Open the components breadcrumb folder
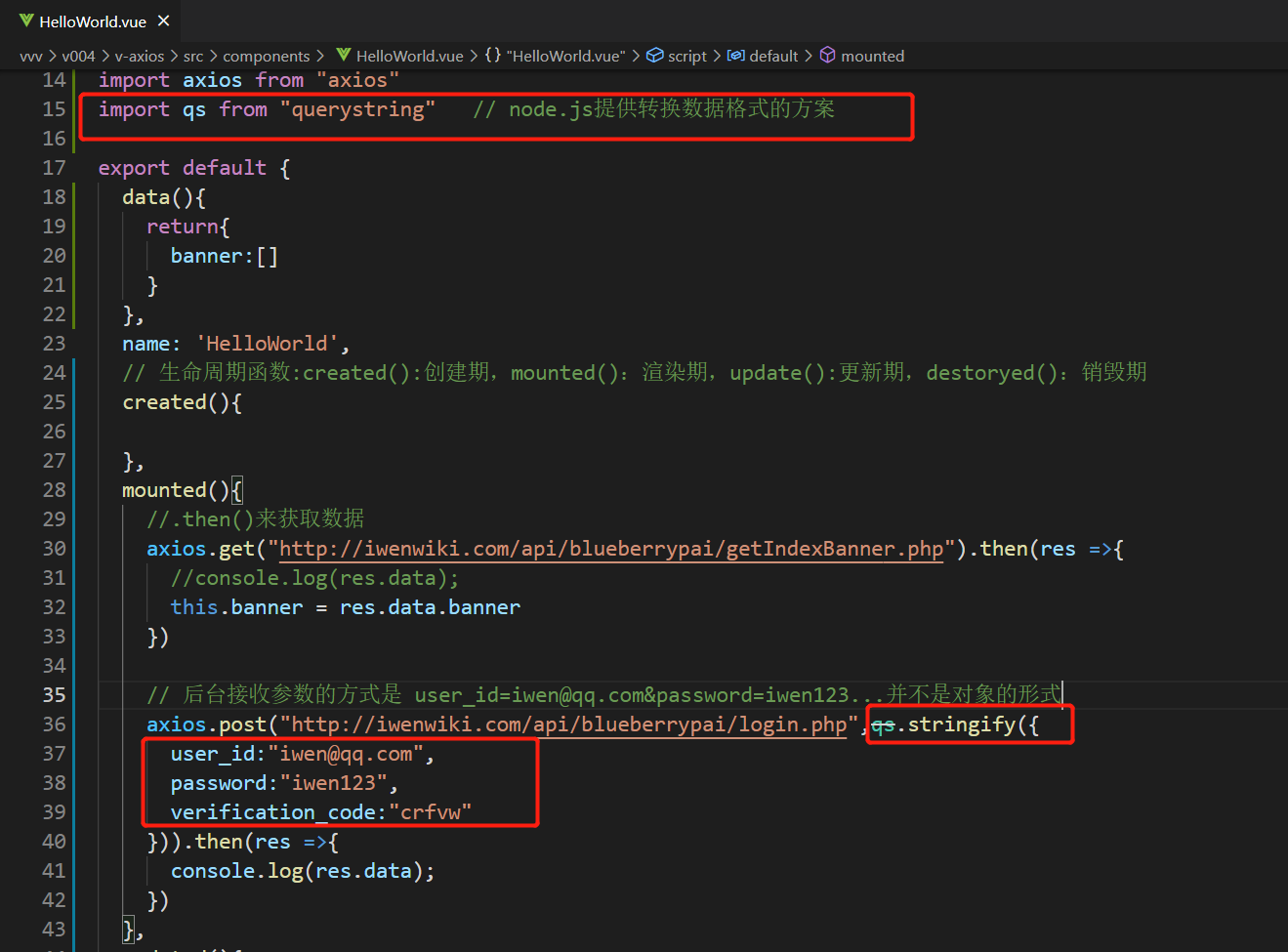 pyautogui.click(x=267, y=57)
